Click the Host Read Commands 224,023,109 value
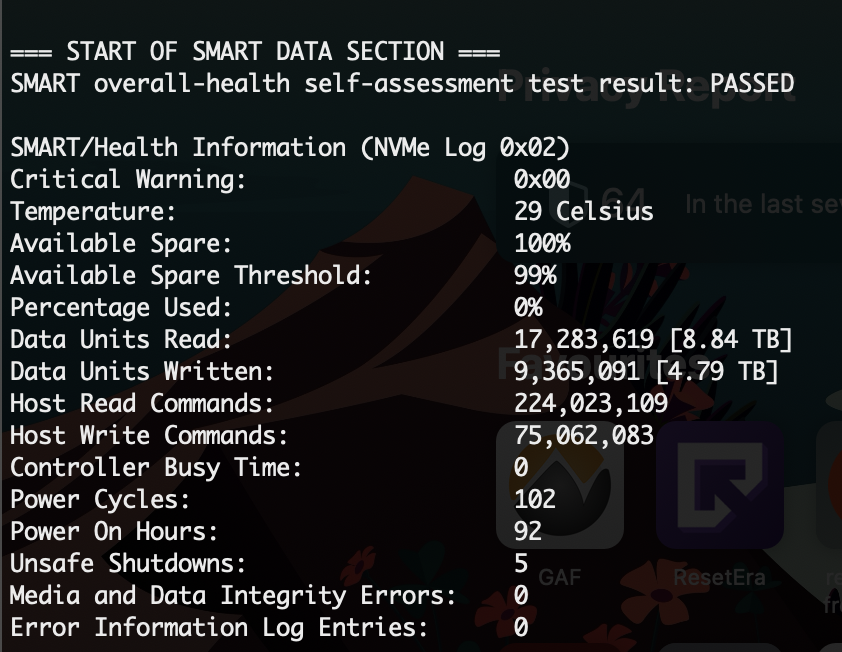 pyautogui.click(x=591, y=403)
